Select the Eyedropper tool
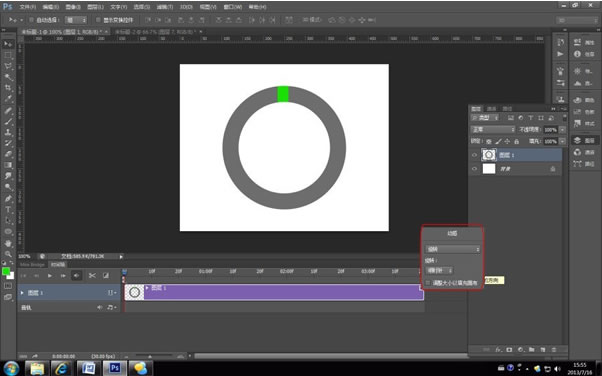Screen dimensions: 602x376 coord(8,99)
